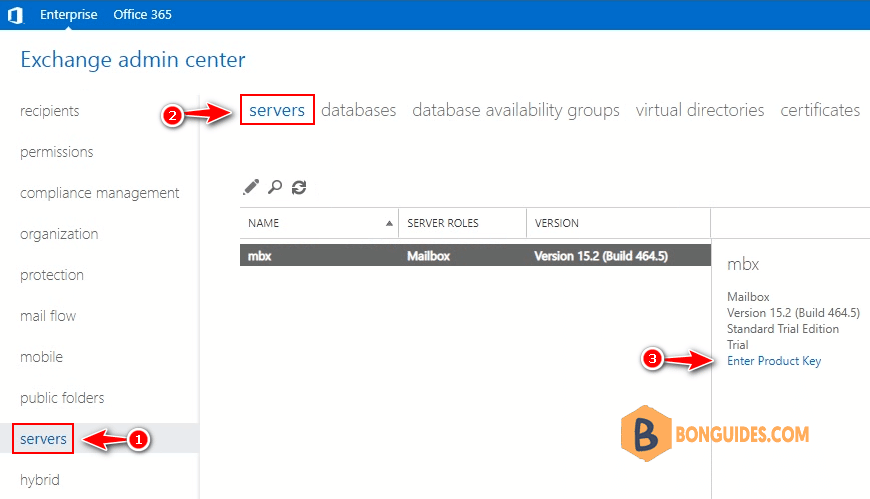Select the mbx server row
Image resolution: width=870 pixels, height=499 pixels.
tap(476, 255)
